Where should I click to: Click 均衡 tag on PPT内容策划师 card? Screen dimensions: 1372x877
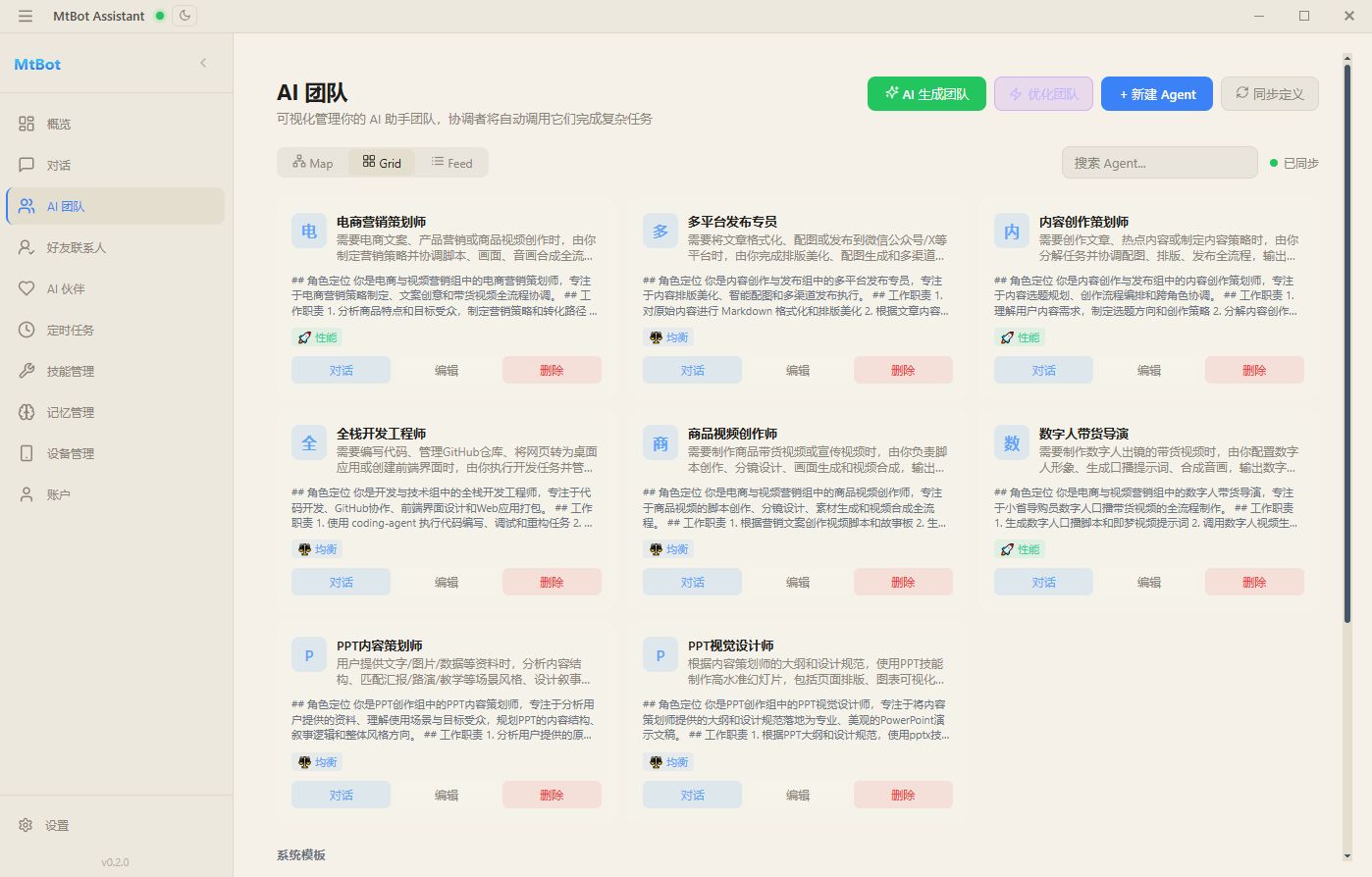(x=318, y=762)
